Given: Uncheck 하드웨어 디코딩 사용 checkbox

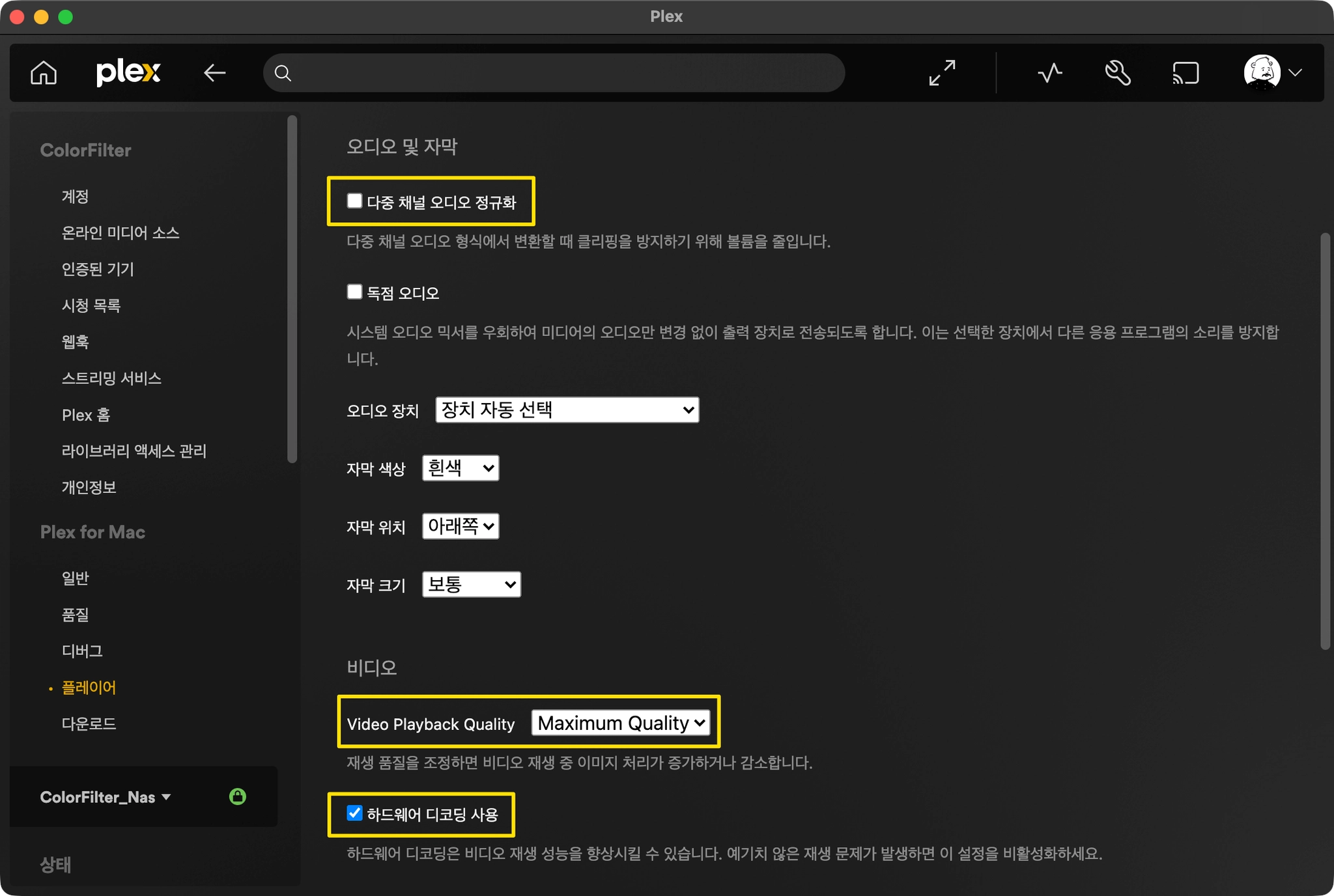Looking at the screenshot, I should (x=354, y=813).
